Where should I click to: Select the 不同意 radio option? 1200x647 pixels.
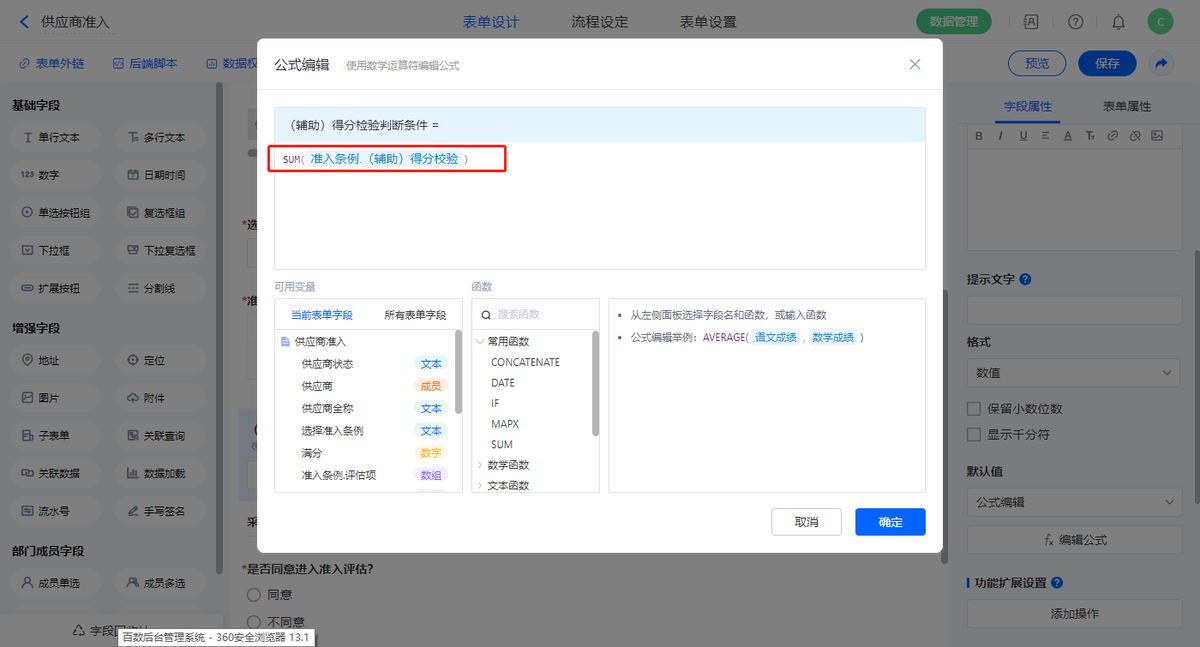tap(252, 622)
